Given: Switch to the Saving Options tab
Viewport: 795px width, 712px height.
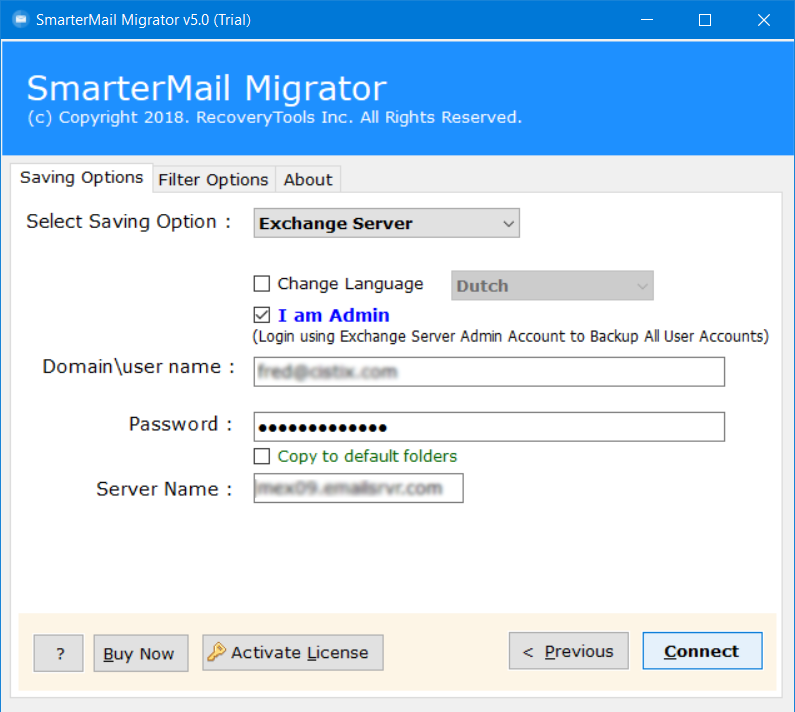Looking at the screenshot, I should [81, 177].
